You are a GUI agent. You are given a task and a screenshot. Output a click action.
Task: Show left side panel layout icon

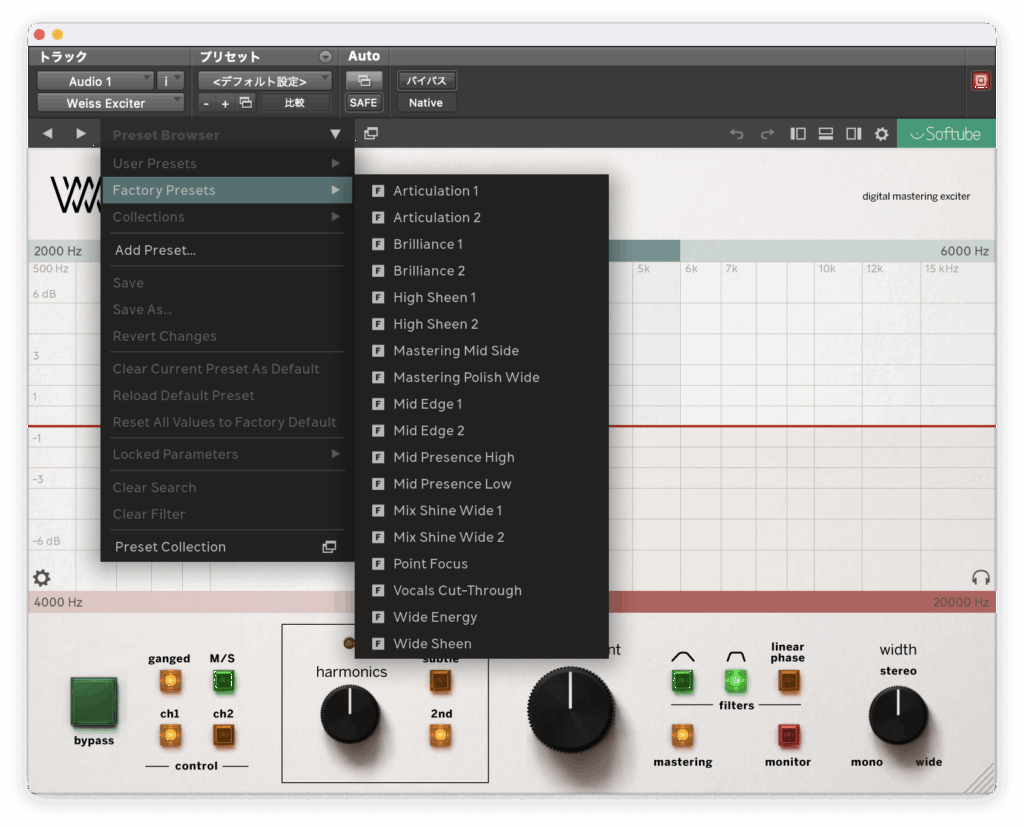[x=797, y=134]
